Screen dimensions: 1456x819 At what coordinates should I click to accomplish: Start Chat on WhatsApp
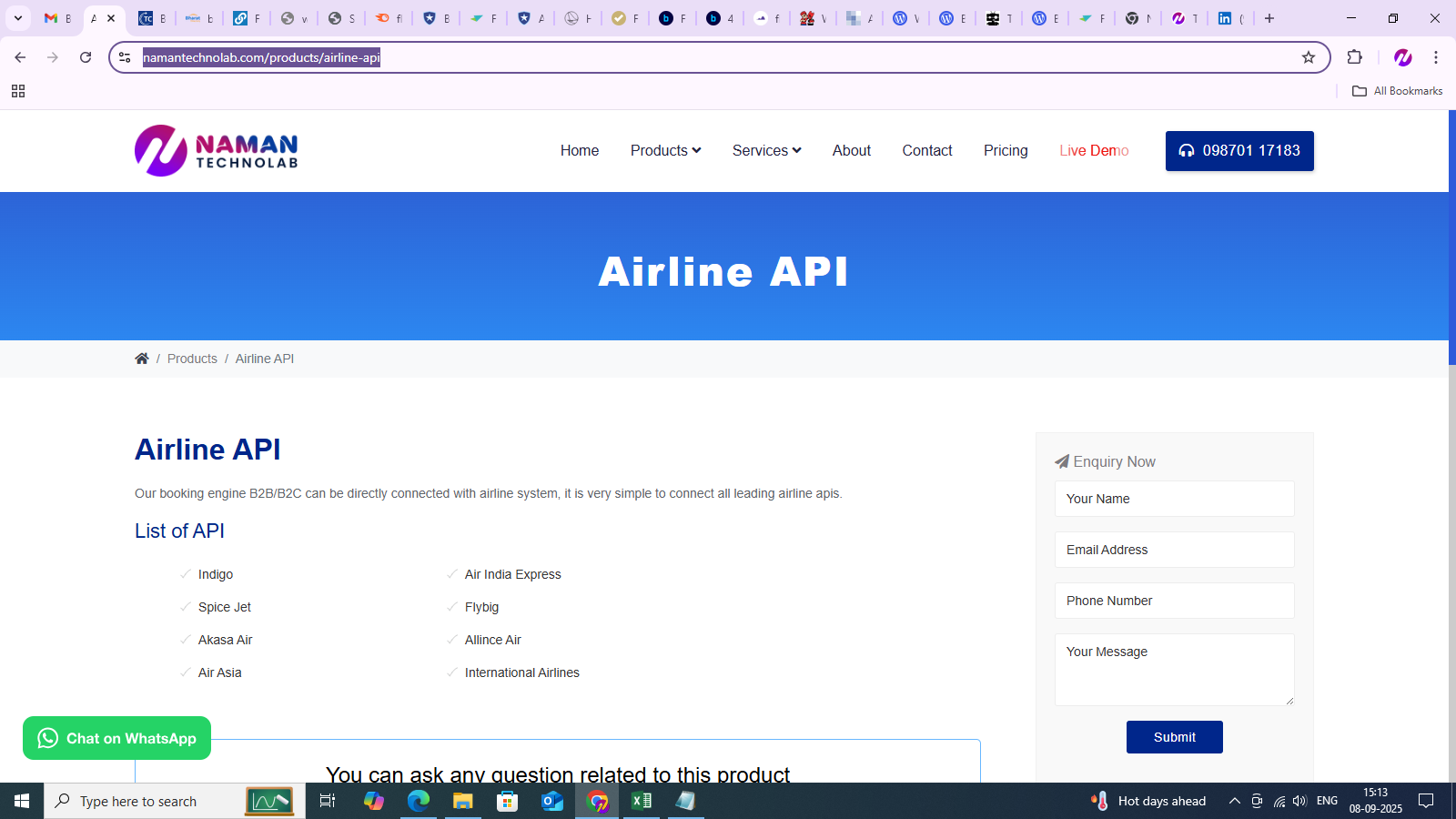(x=116, y=738)
